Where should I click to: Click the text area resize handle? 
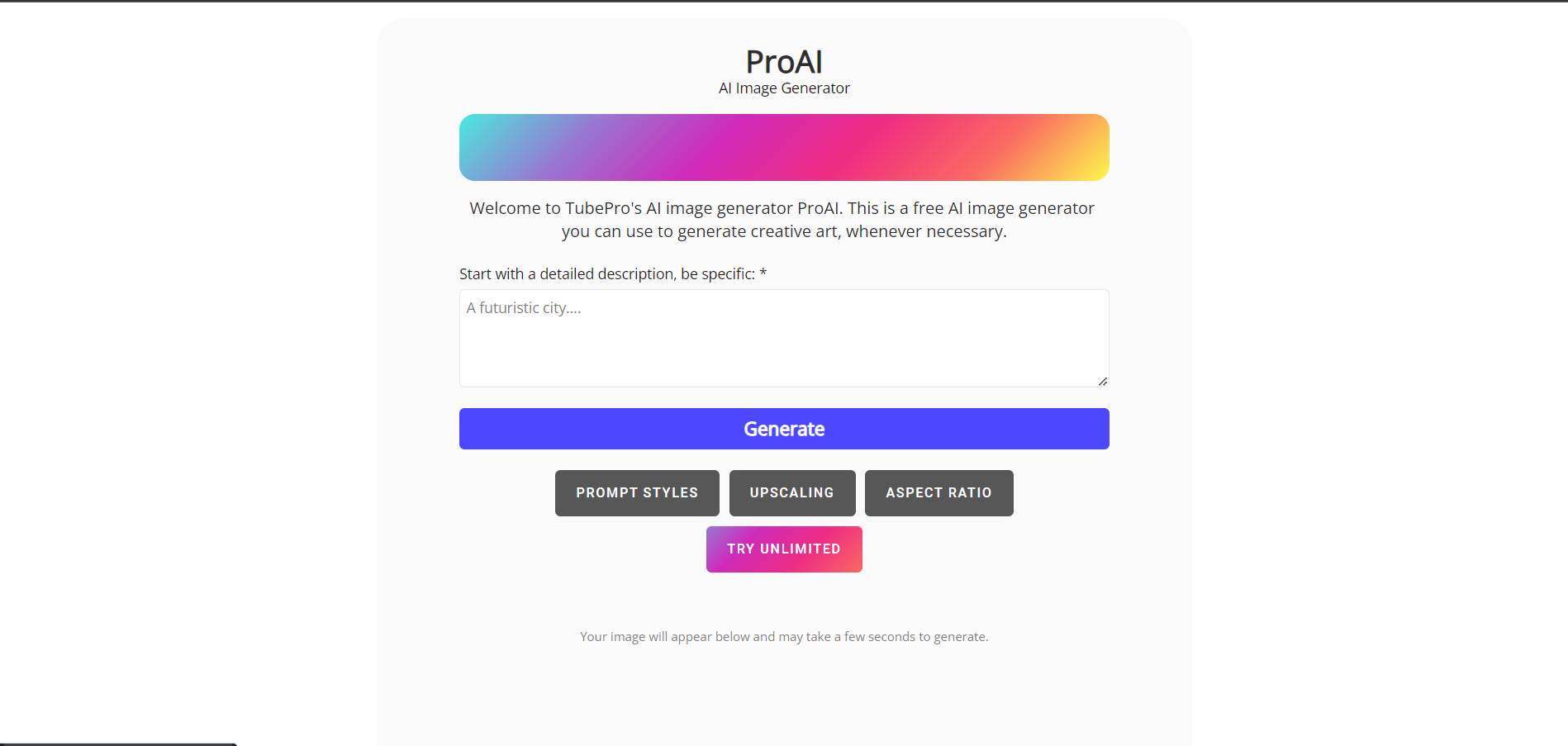click(x=1103, y=381)
